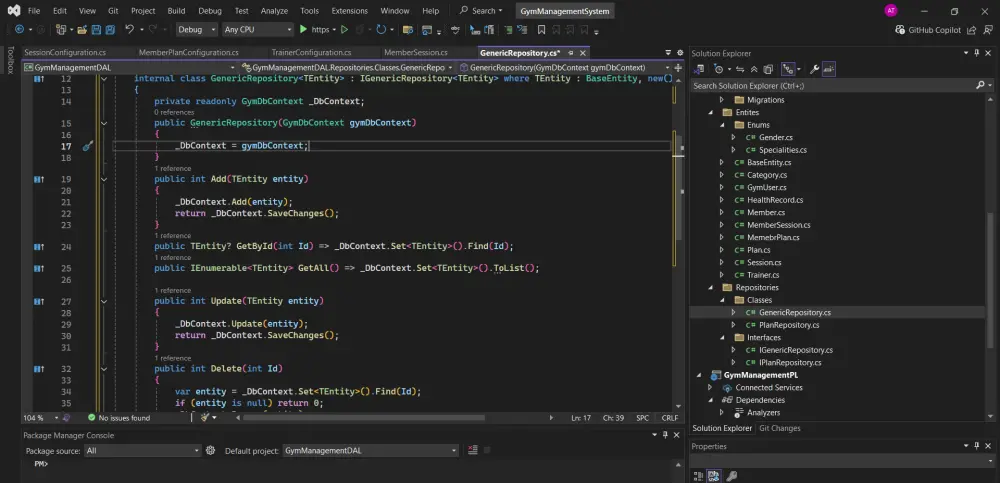Open the Build menu

[176, 11]
